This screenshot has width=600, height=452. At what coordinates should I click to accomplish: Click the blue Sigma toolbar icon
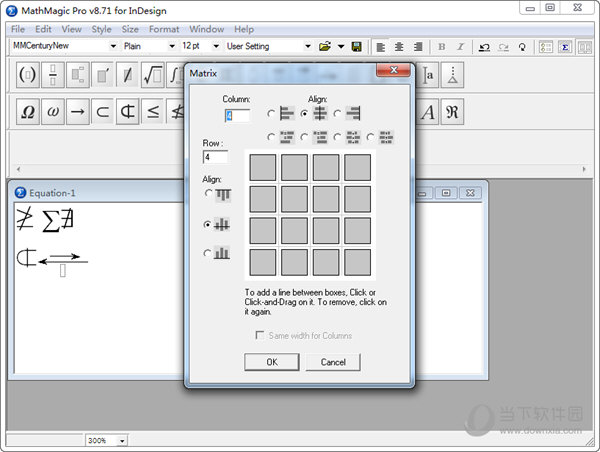point(565,47)
